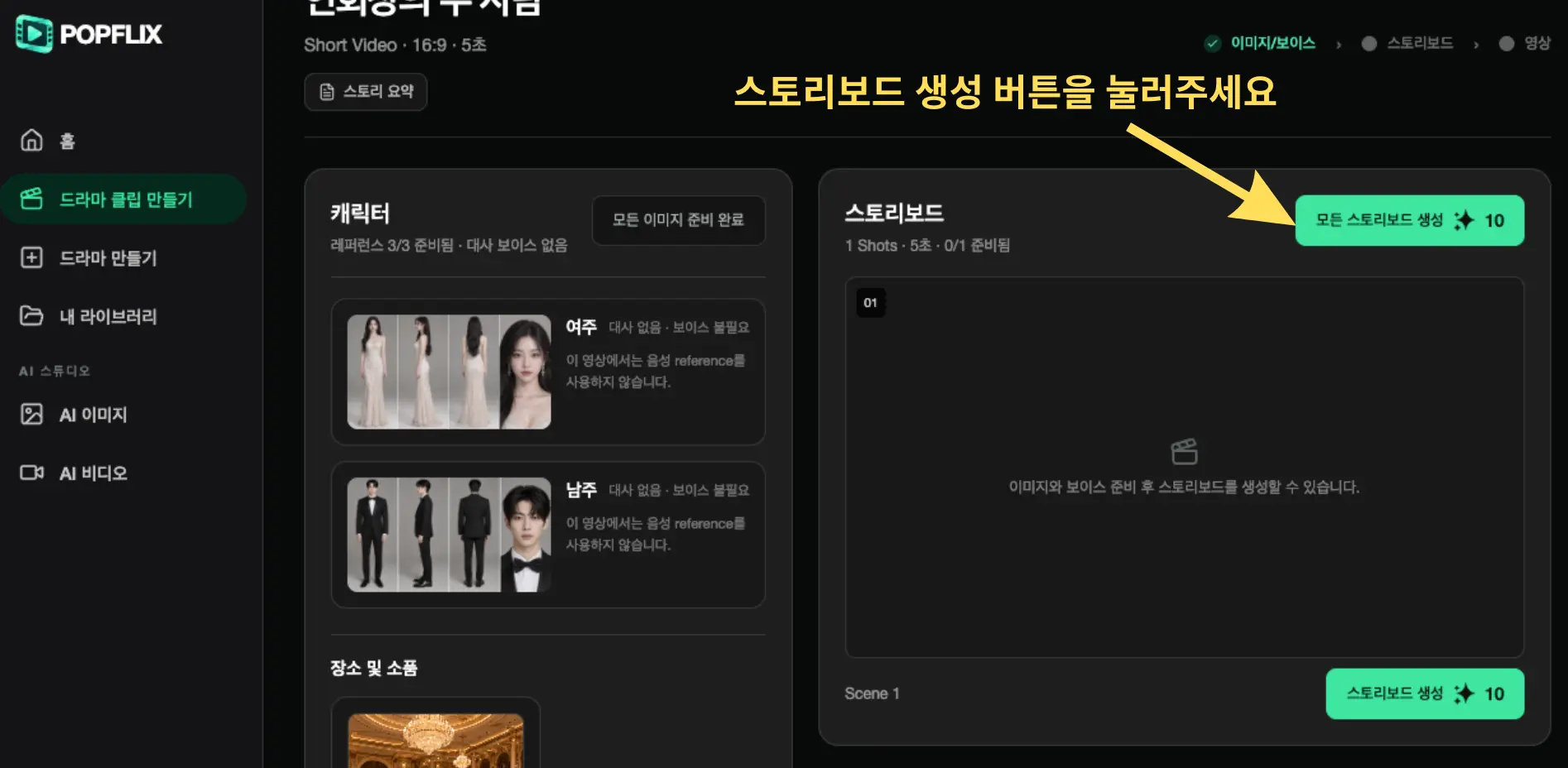Click the 드라마 만들기 plus-square icon
1568x768 pixels.
(31, 257)
